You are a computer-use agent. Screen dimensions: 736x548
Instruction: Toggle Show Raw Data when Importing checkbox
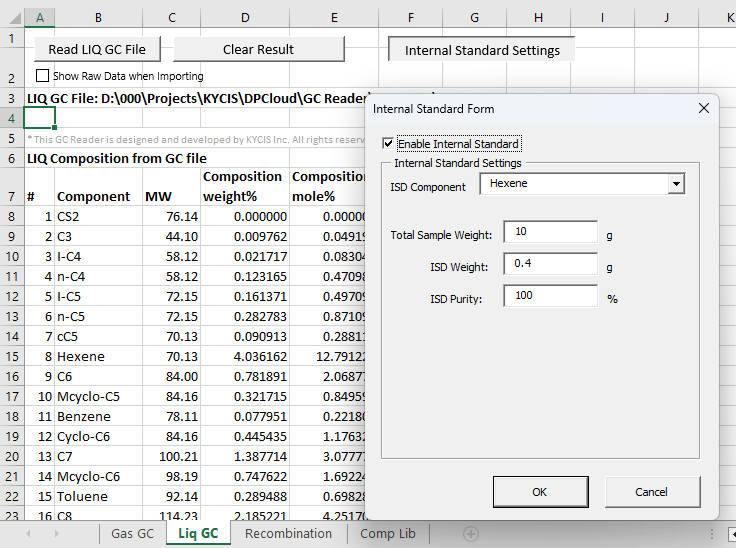click(x=42, y=76)
